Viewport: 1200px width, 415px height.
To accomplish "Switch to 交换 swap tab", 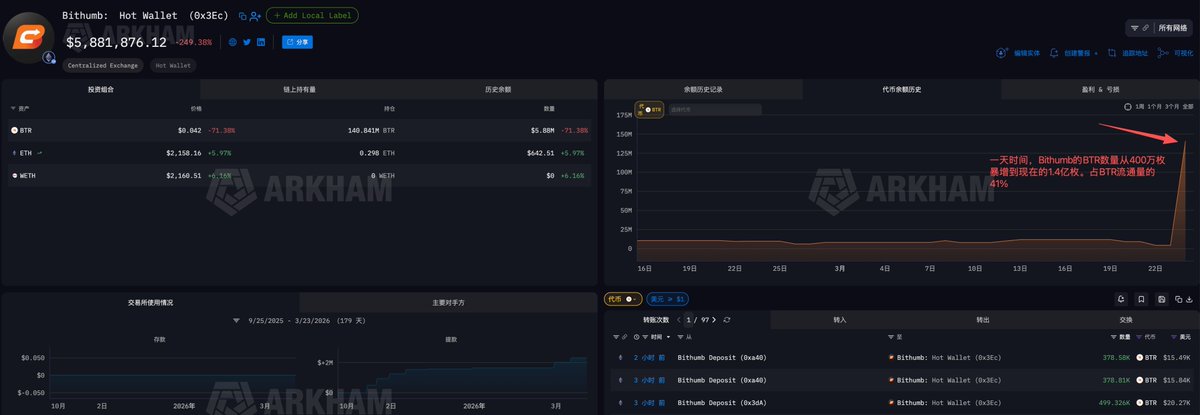I will tap(1125, 319).
